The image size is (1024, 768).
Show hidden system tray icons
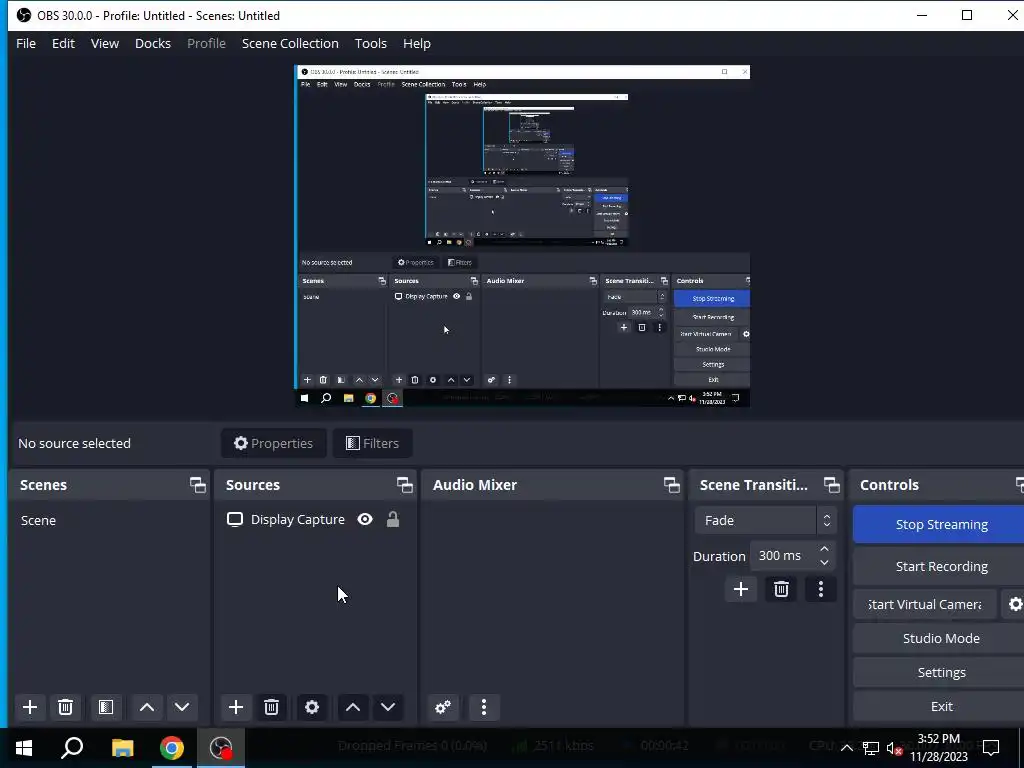pos(846,748)
